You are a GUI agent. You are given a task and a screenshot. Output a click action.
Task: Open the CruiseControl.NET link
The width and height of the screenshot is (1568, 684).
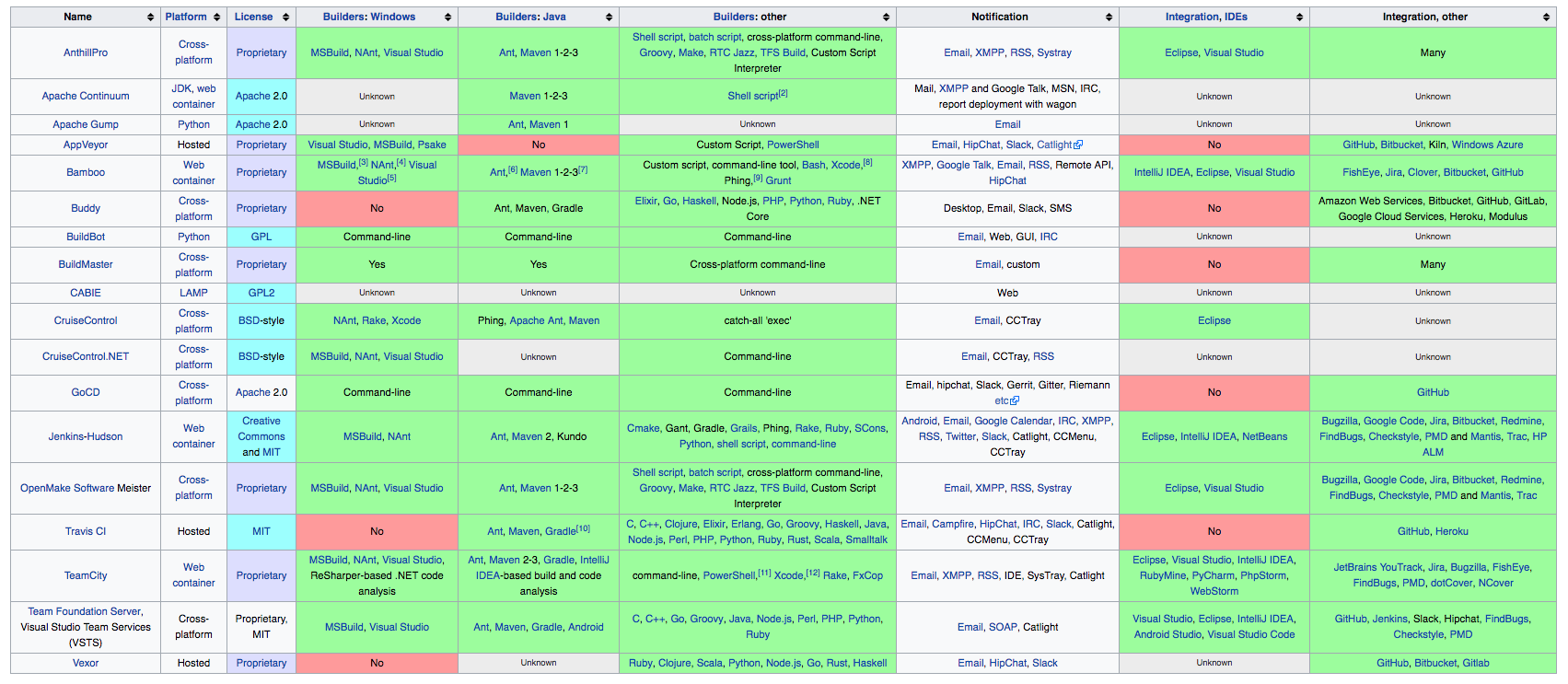(86, 356)
